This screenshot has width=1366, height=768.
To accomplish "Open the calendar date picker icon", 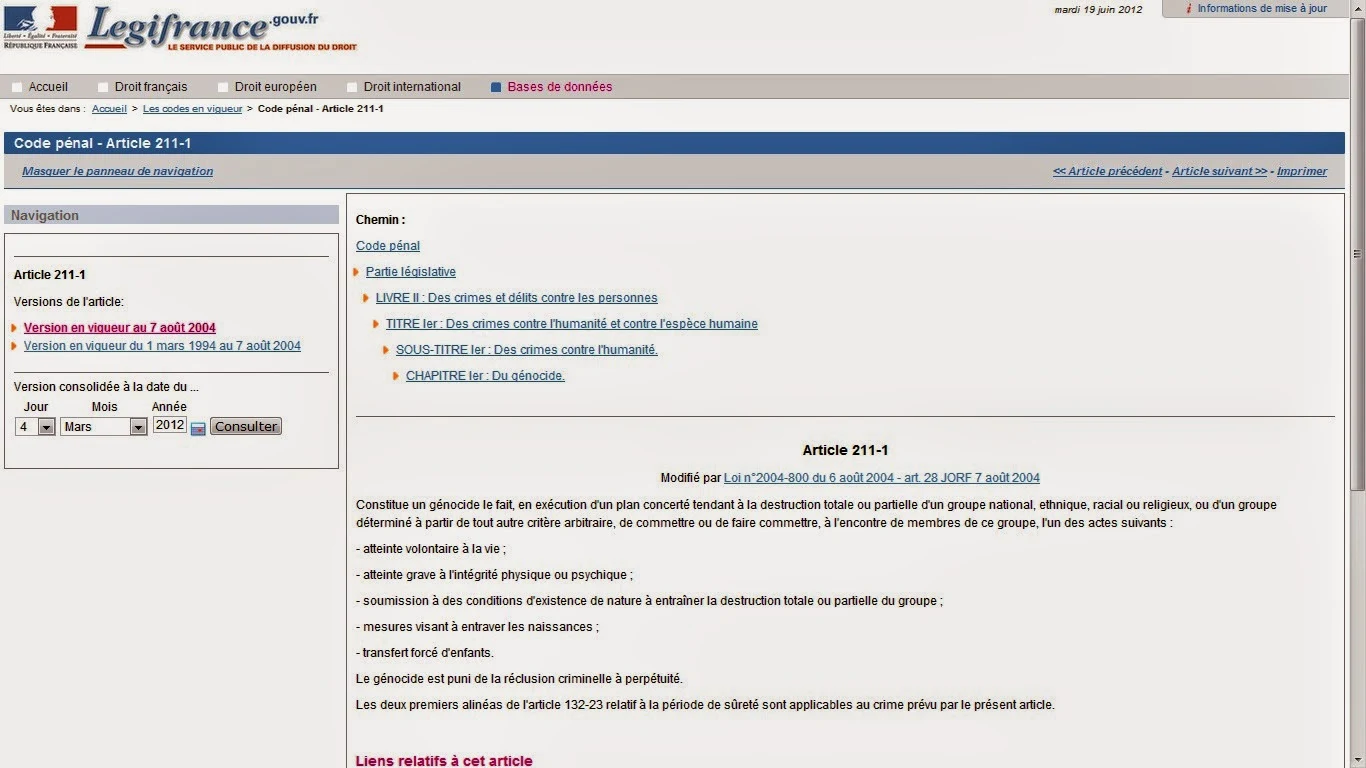I will pos(198,428).
